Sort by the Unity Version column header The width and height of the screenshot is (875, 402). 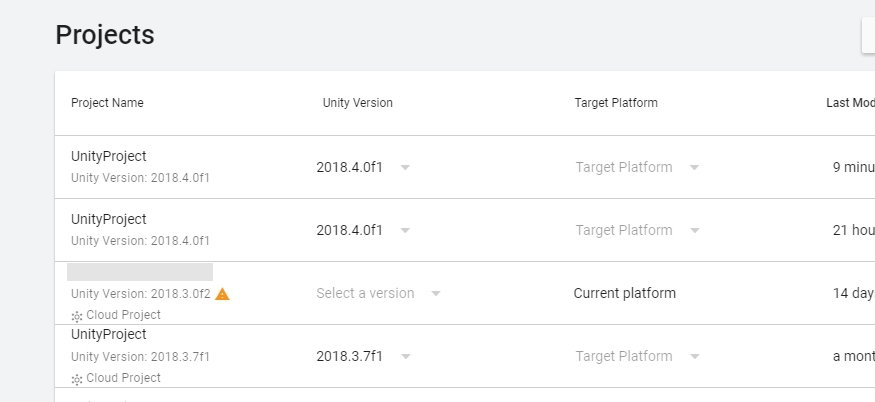coord(358,103)
